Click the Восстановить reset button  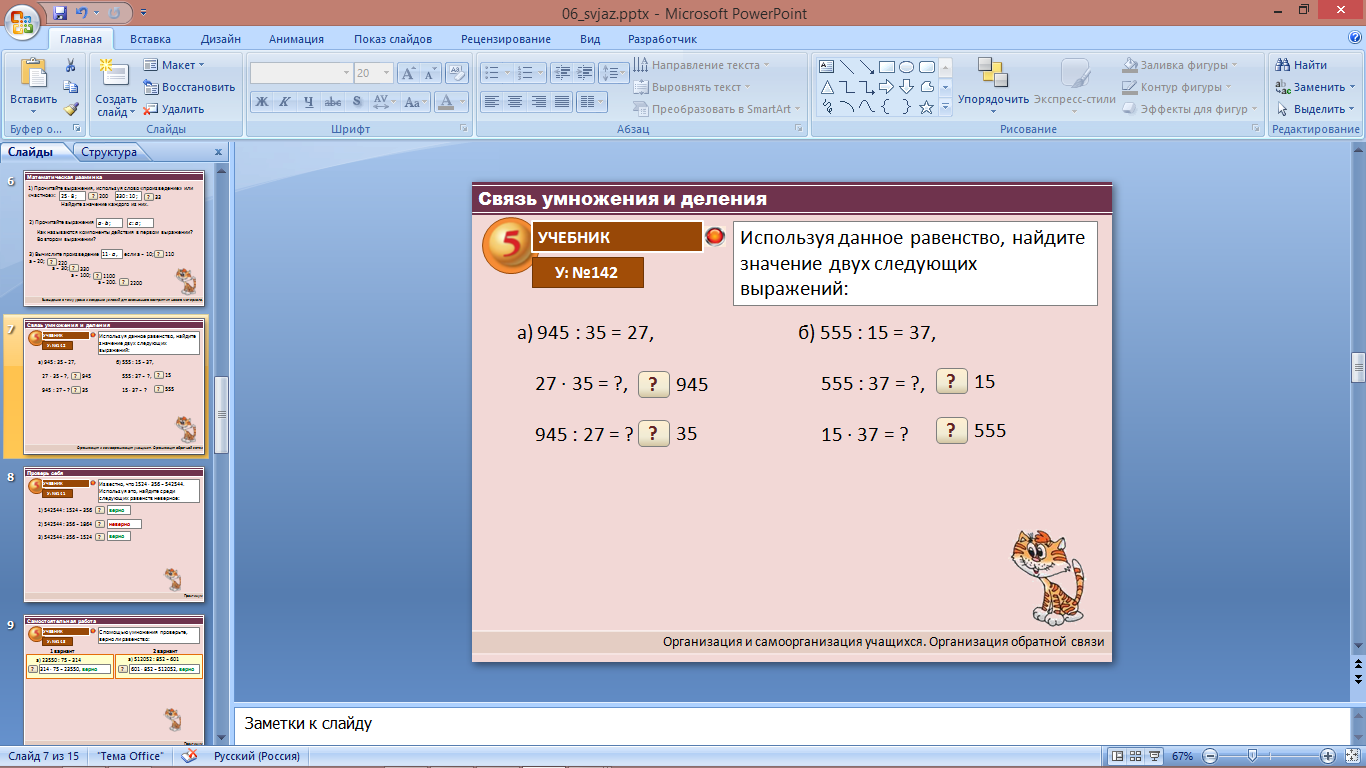click(189, 87)
